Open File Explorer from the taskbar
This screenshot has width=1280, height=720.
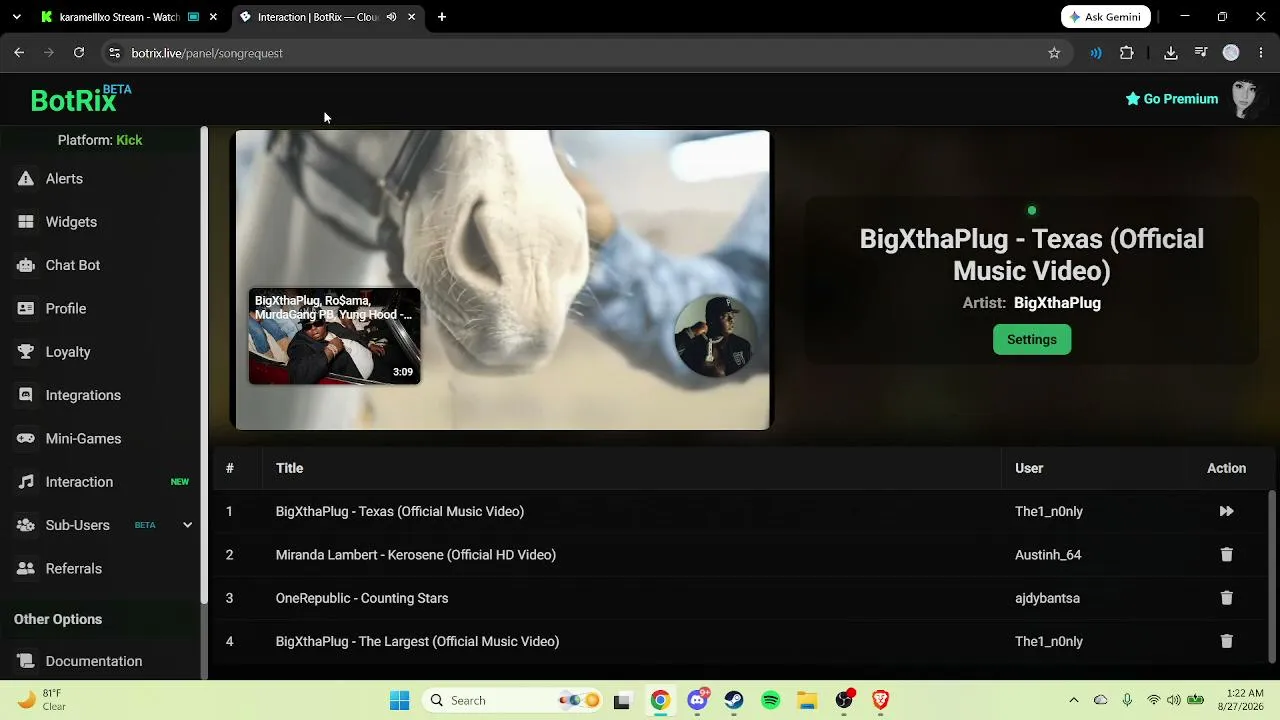[x=807, y=700]
